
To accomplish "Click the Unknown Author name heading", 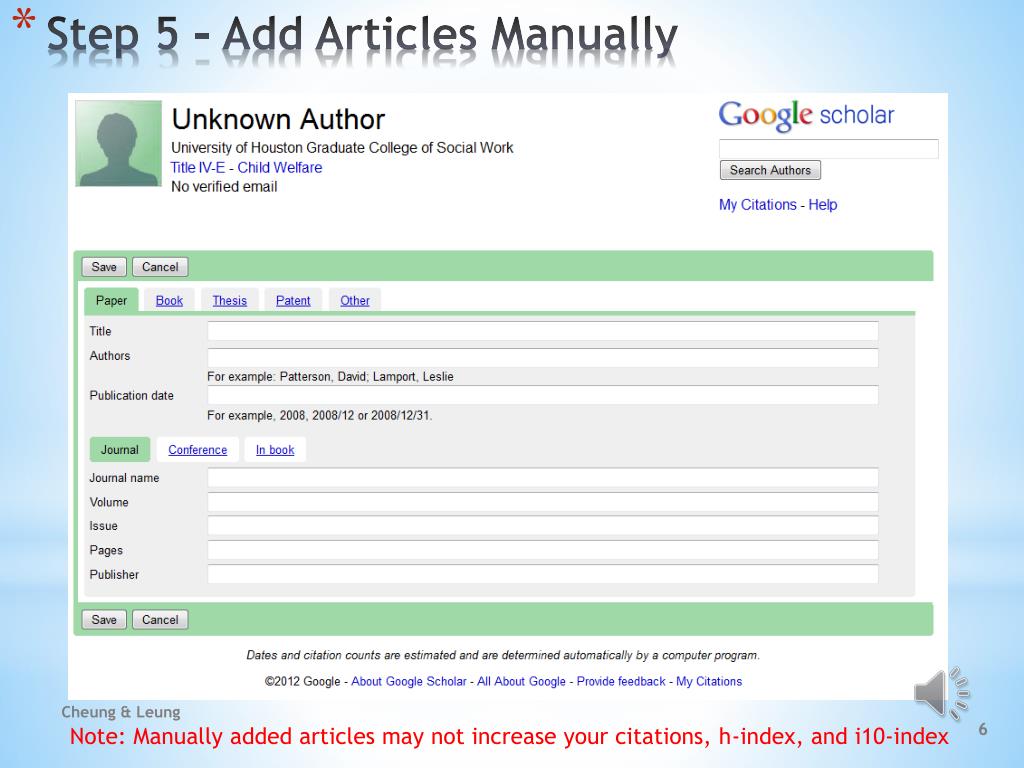I will pyautogui.click(x=278, y=120).
